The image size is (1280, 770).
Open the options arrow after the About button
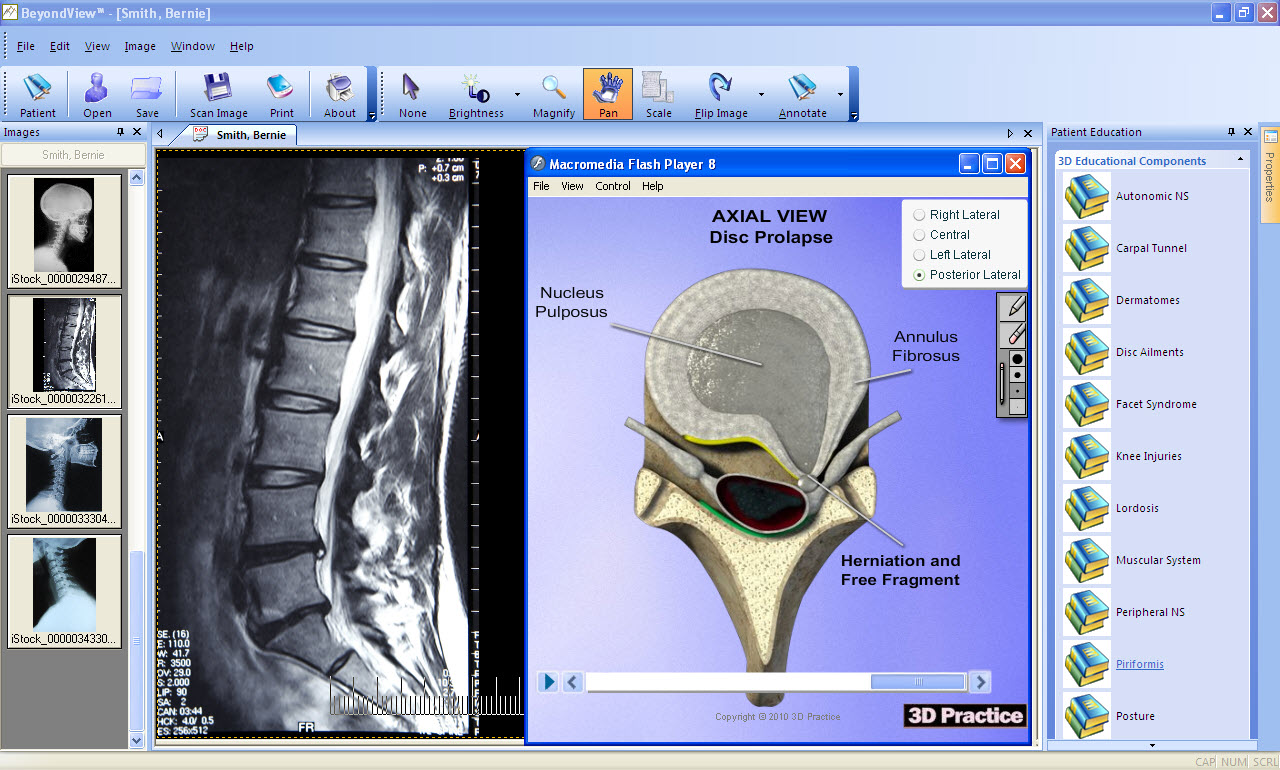tap(372, 116)
